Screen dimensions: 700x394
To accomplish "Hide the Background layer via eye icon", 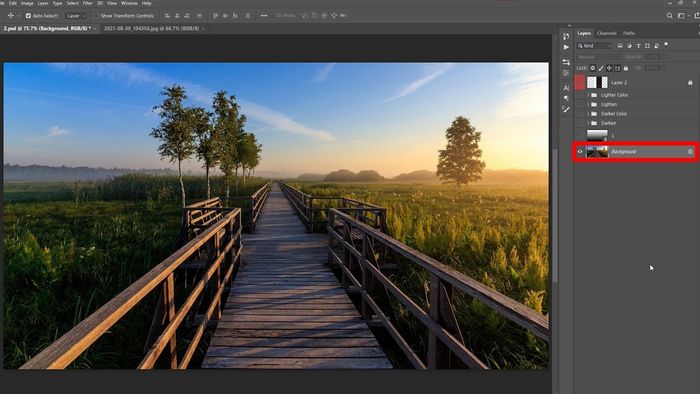I will (x=580, y=152).
